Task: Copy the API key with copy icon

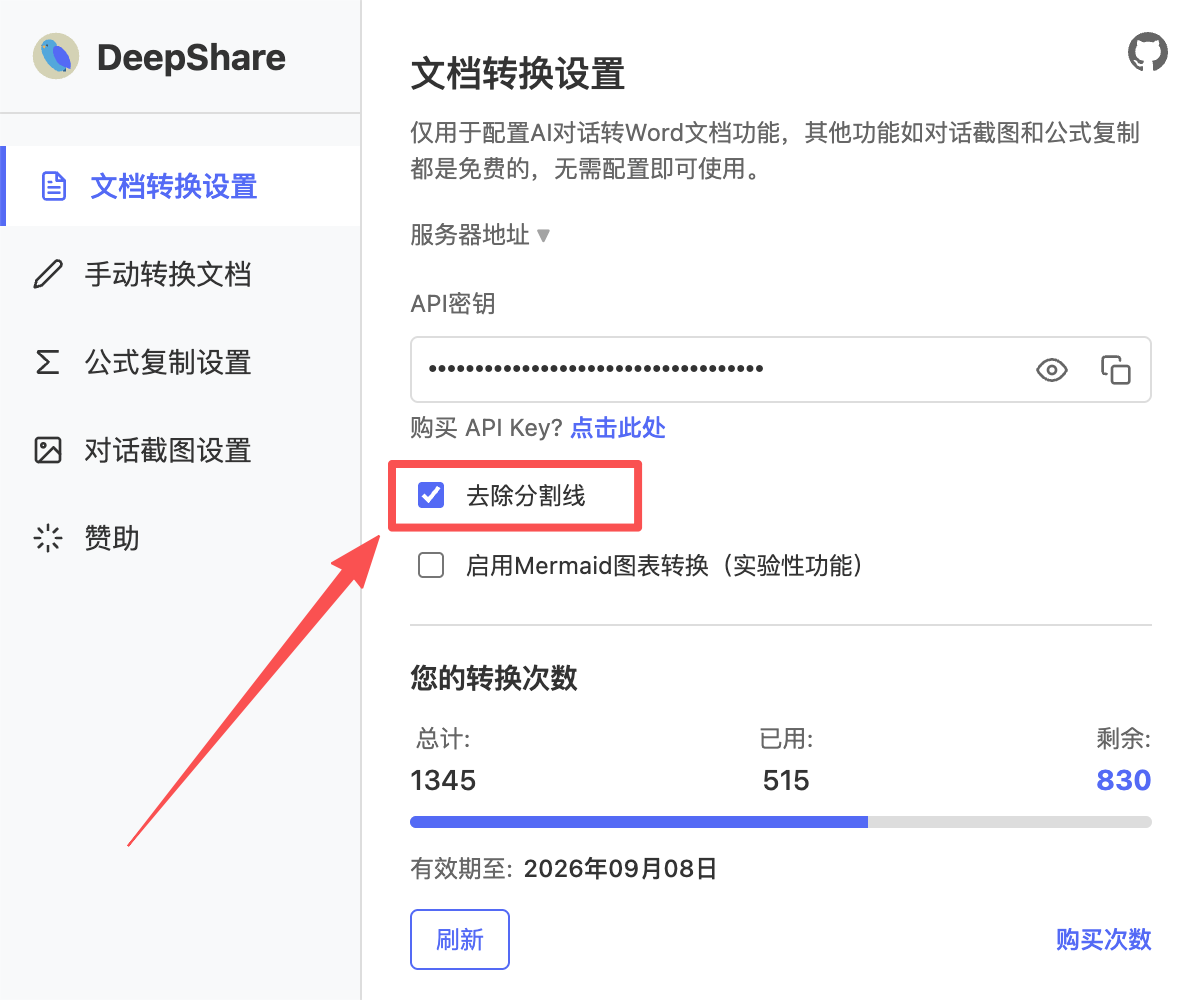Action: click(x=1115, y=370)
